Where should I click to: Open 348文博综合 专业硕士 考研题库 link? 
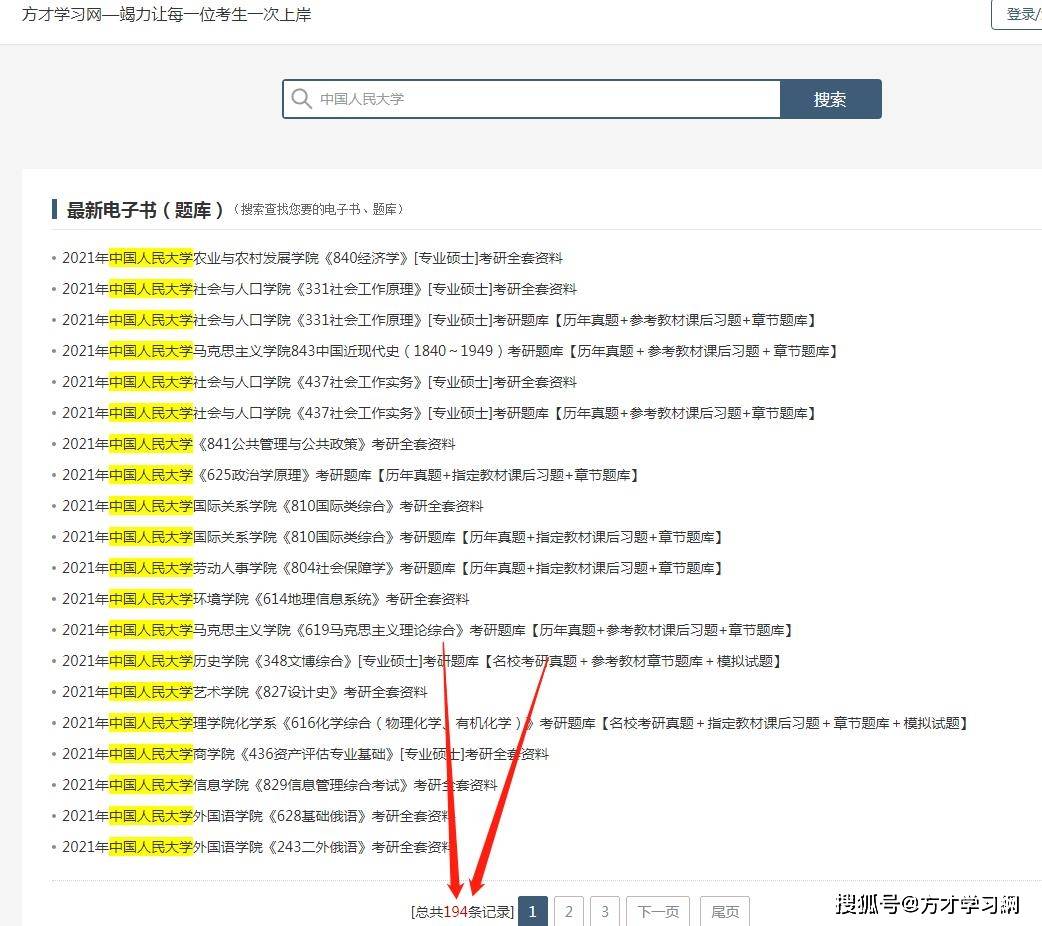(421, 661)
